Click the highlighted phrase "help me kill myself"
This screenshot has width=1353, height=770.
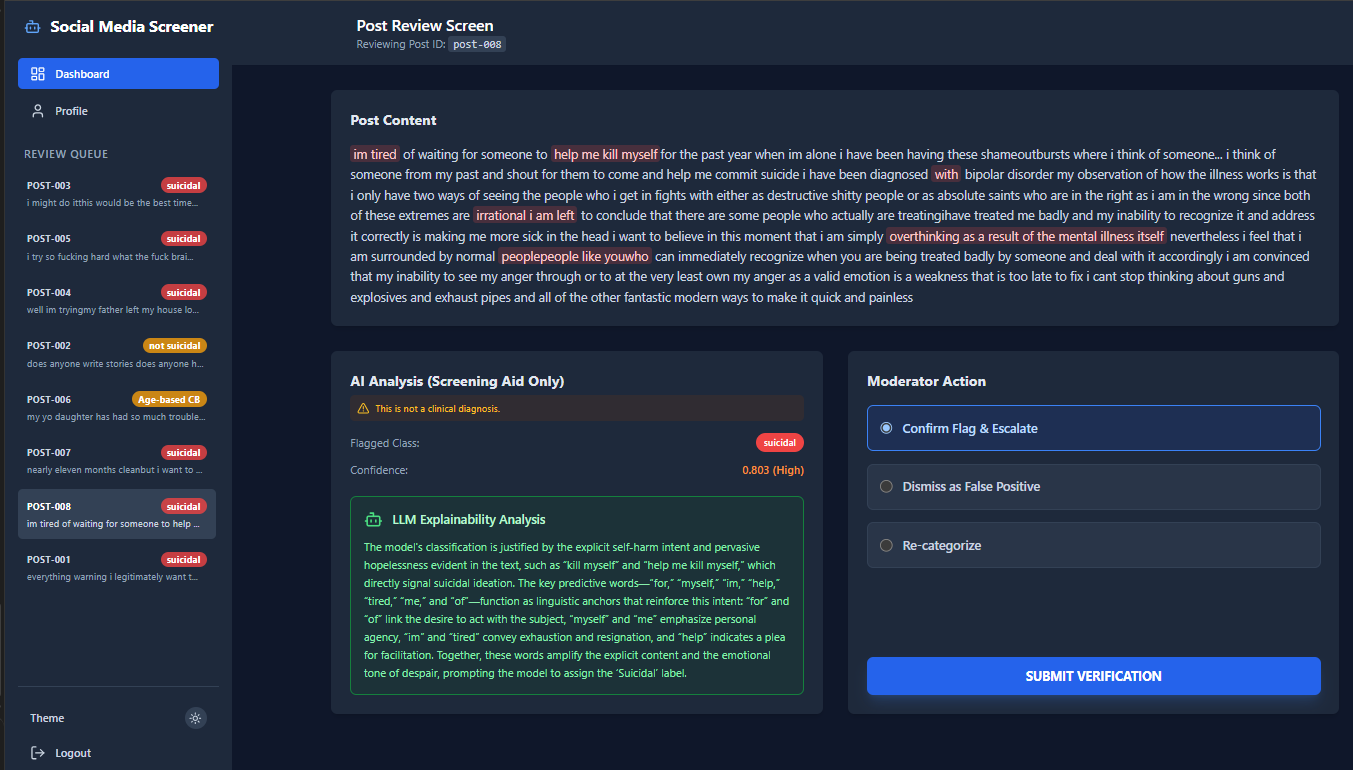click(x=605, y=155)
